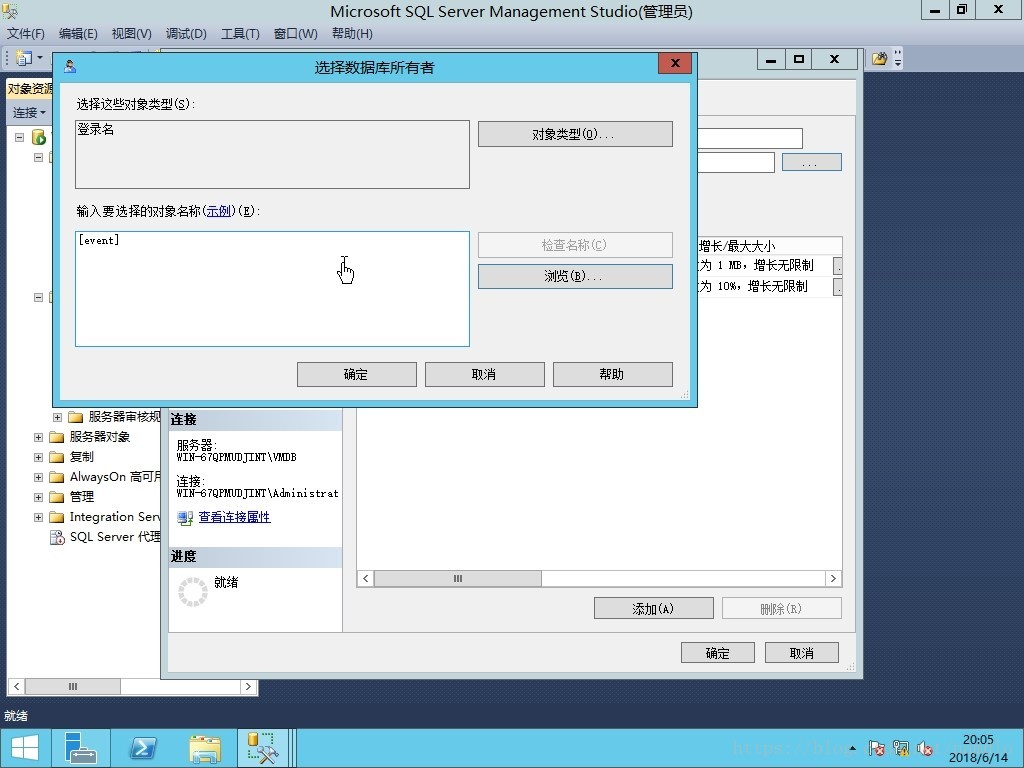Image resolution: width=1024 pixels, height=768 pixels.
Task: Click the database files grid horizontal scrollbar thumb
Action: point(458,579)
